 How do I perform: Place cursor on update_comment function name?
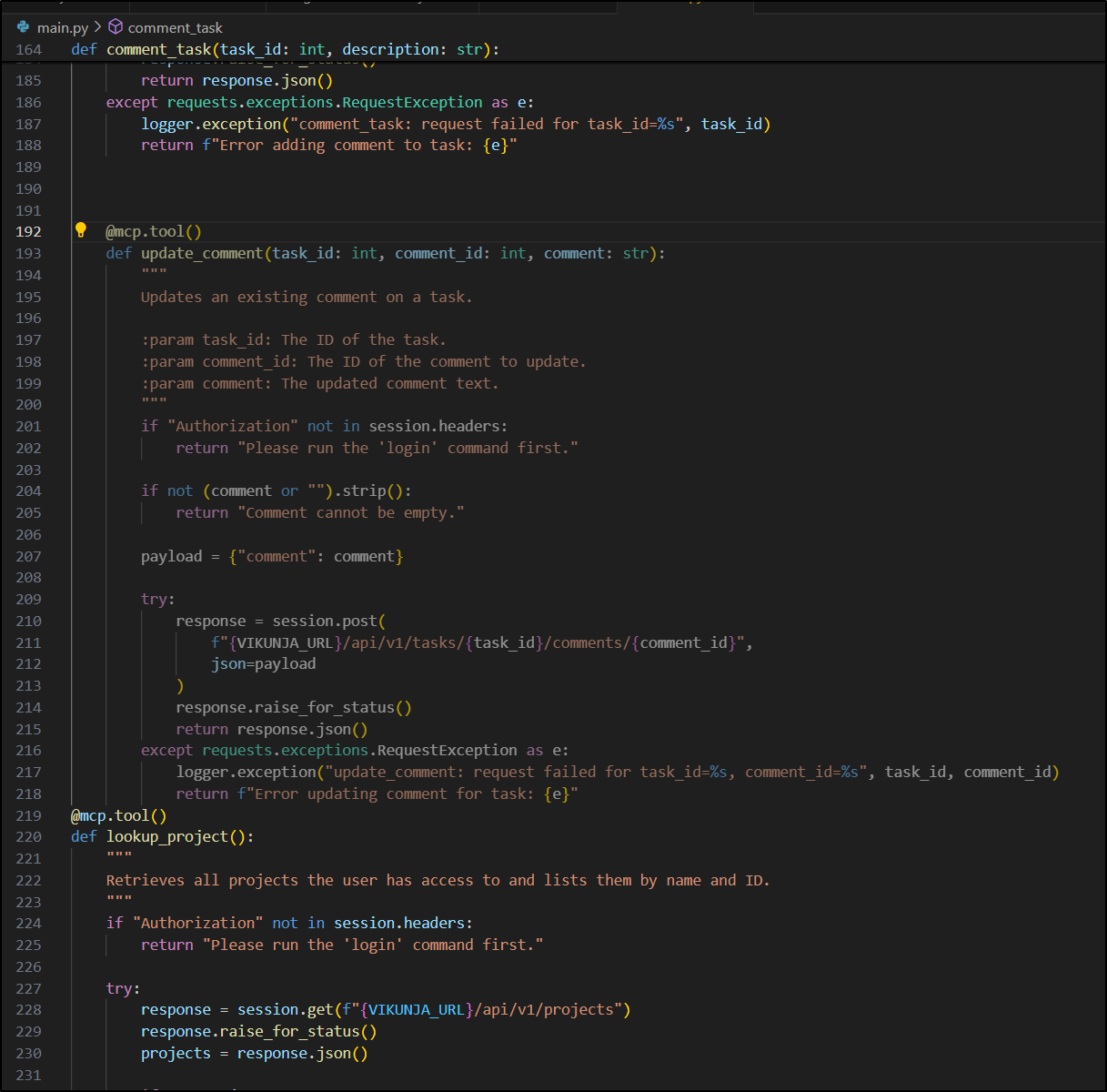[x=202, y=254]
